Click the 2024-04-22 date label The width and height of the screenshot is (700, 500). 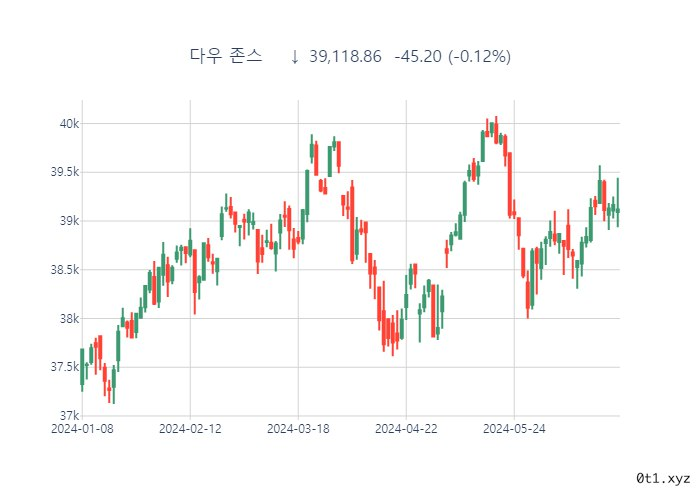click(406, 429)
